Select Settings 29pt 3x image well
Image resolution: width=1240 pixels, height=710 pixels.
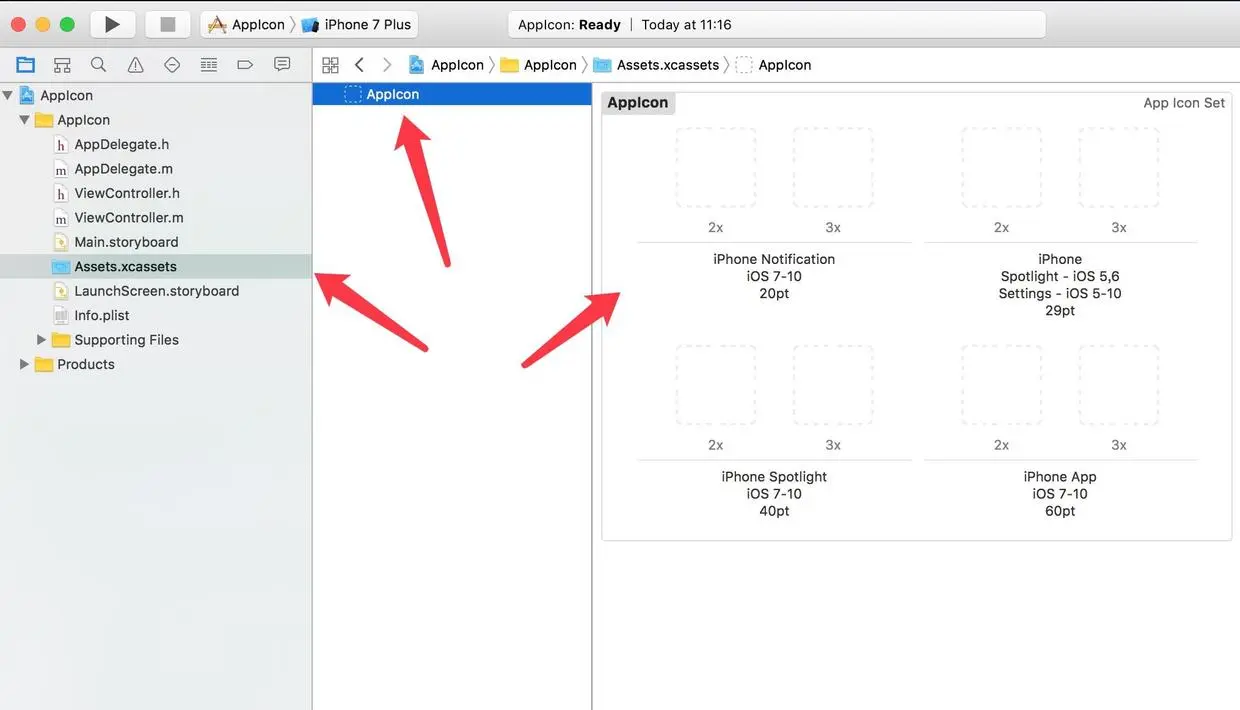[1119, 167]
